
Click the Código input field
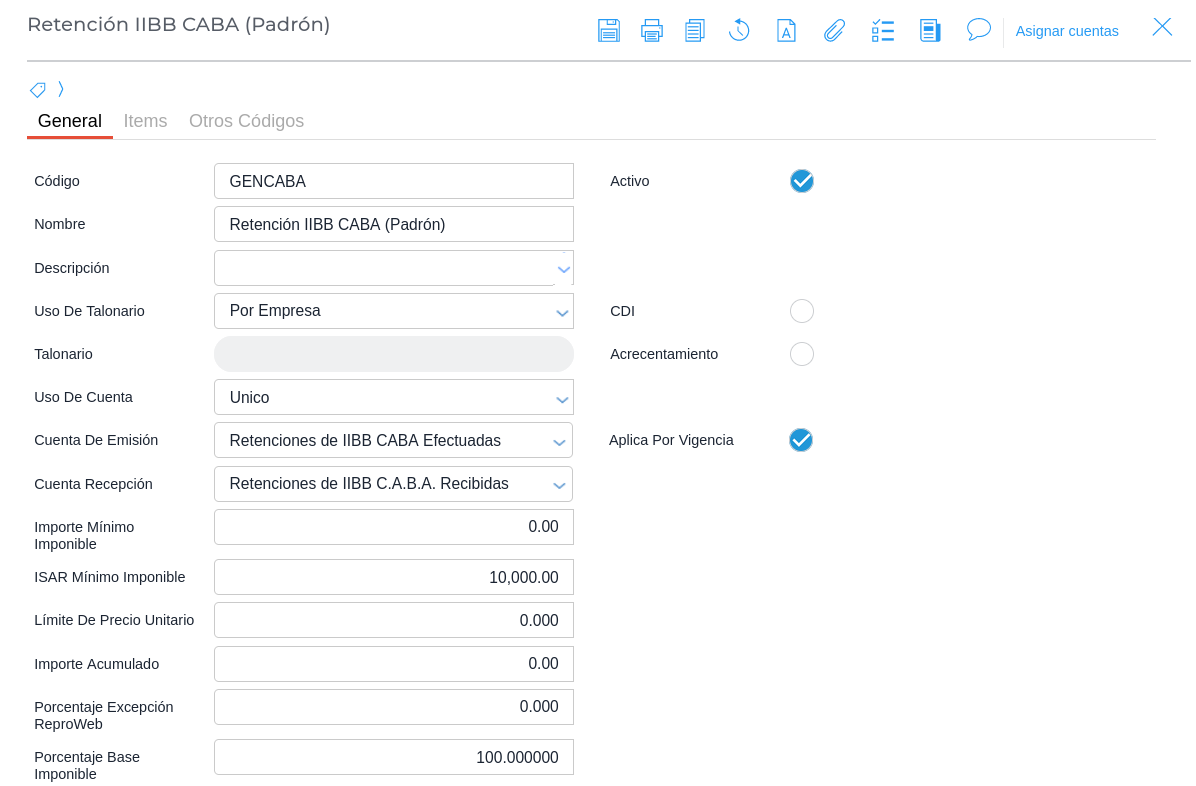393,181
